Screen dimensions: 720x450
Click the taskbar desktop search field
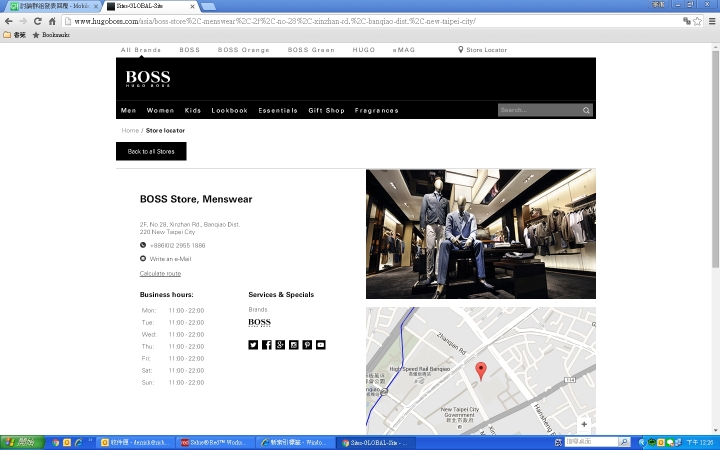pyautogui.click(x=591, y=442)
